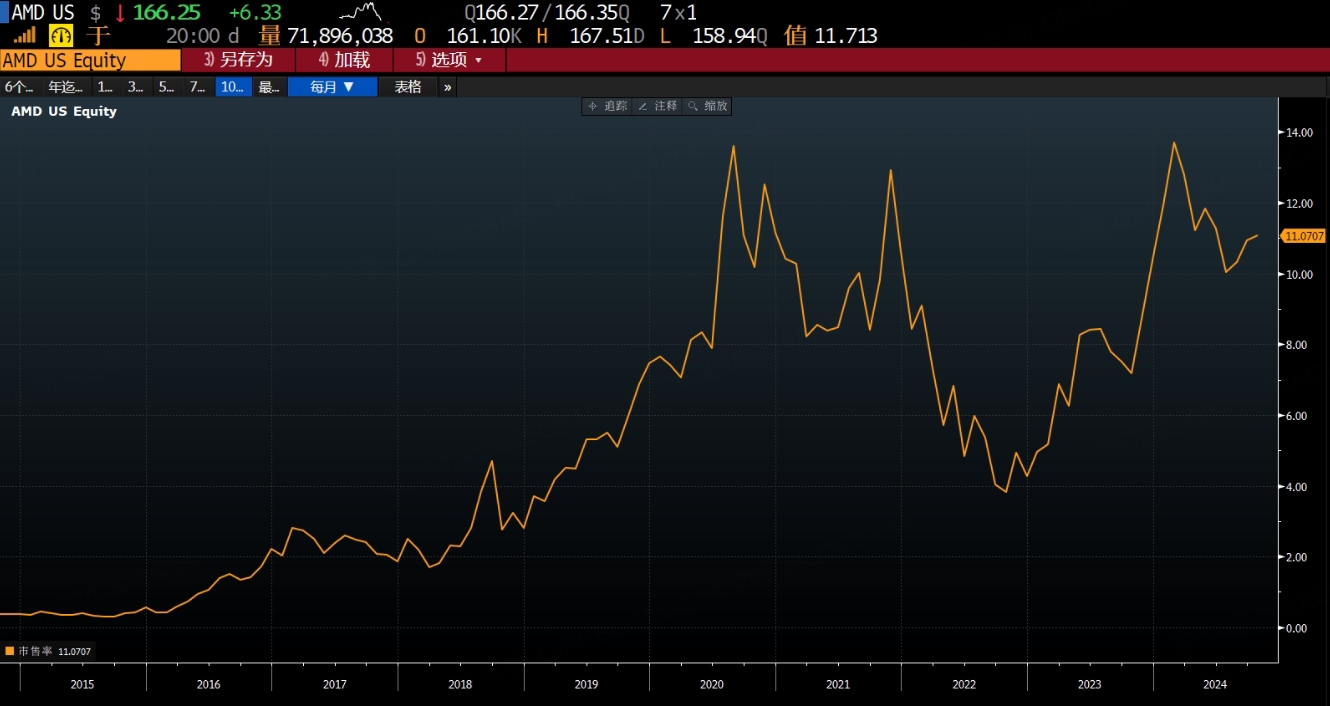The width and height of the screenshot is (1330, 706).
Task: Select the 年迄 year-to-date range tab
Action: [67, 87]
